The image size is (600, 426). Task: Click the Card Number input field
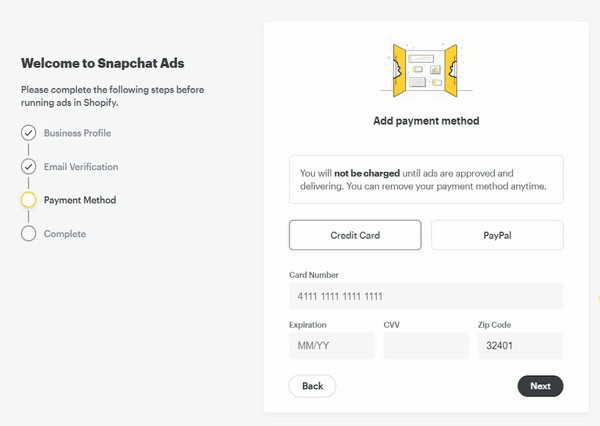point(426,296)
